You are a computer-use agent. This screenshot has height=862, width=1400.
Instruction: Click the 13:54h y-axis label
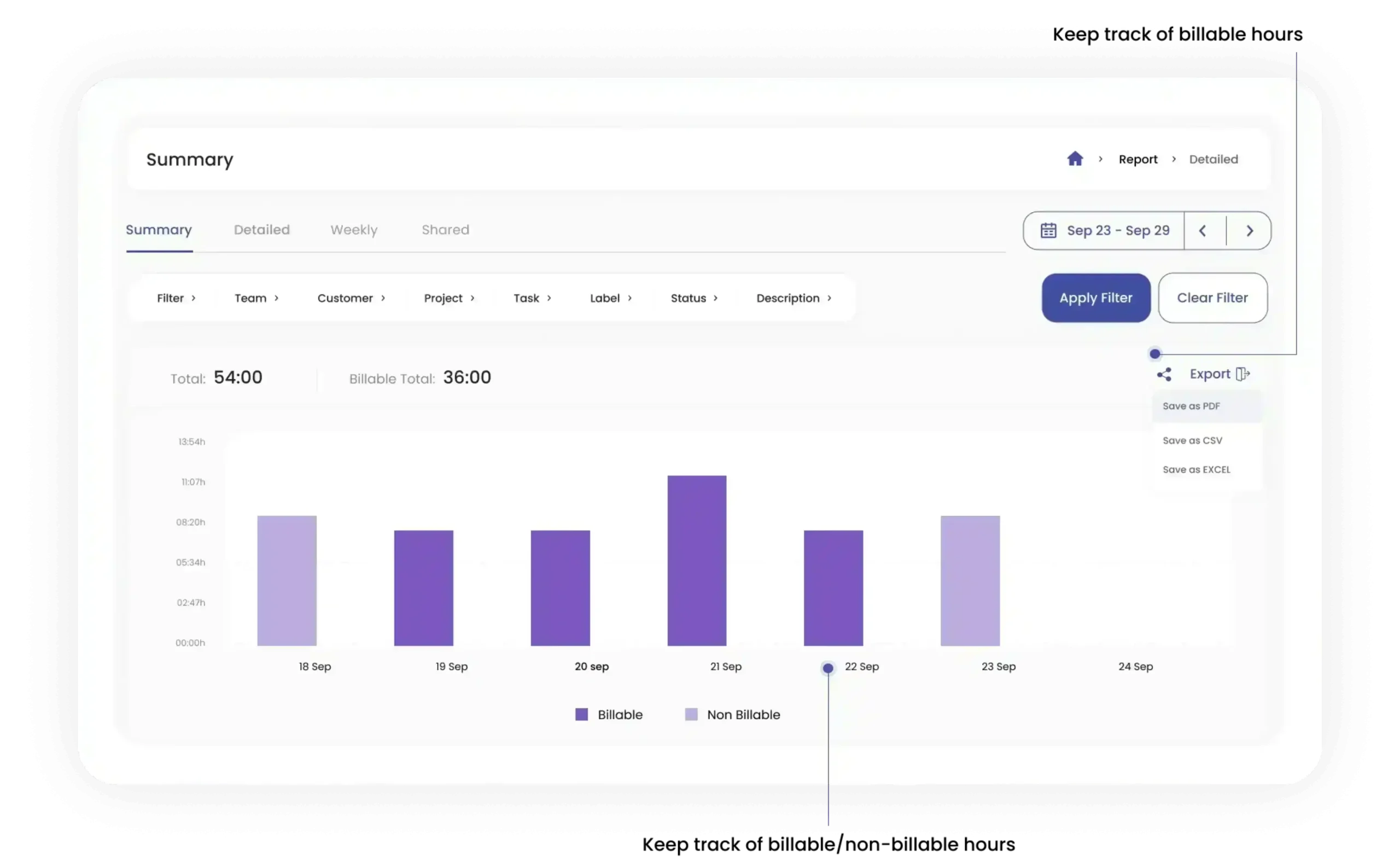tap(191, 442)
